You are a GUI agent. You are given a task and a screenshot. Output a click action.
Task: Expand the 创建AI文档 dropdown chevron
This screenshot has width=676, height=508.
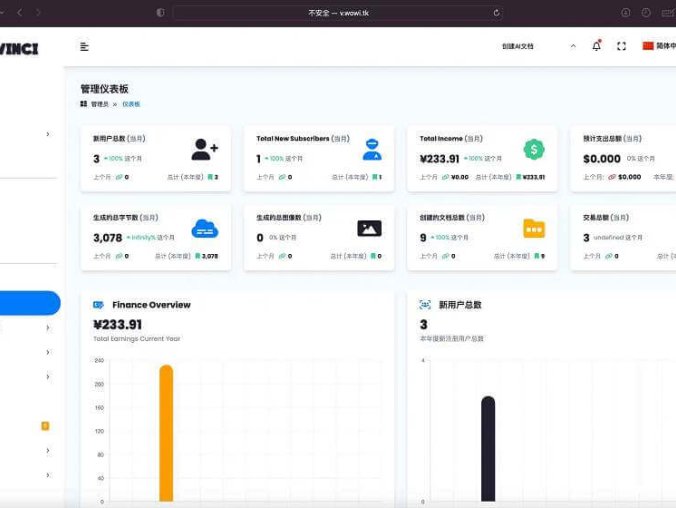point(573,46)
